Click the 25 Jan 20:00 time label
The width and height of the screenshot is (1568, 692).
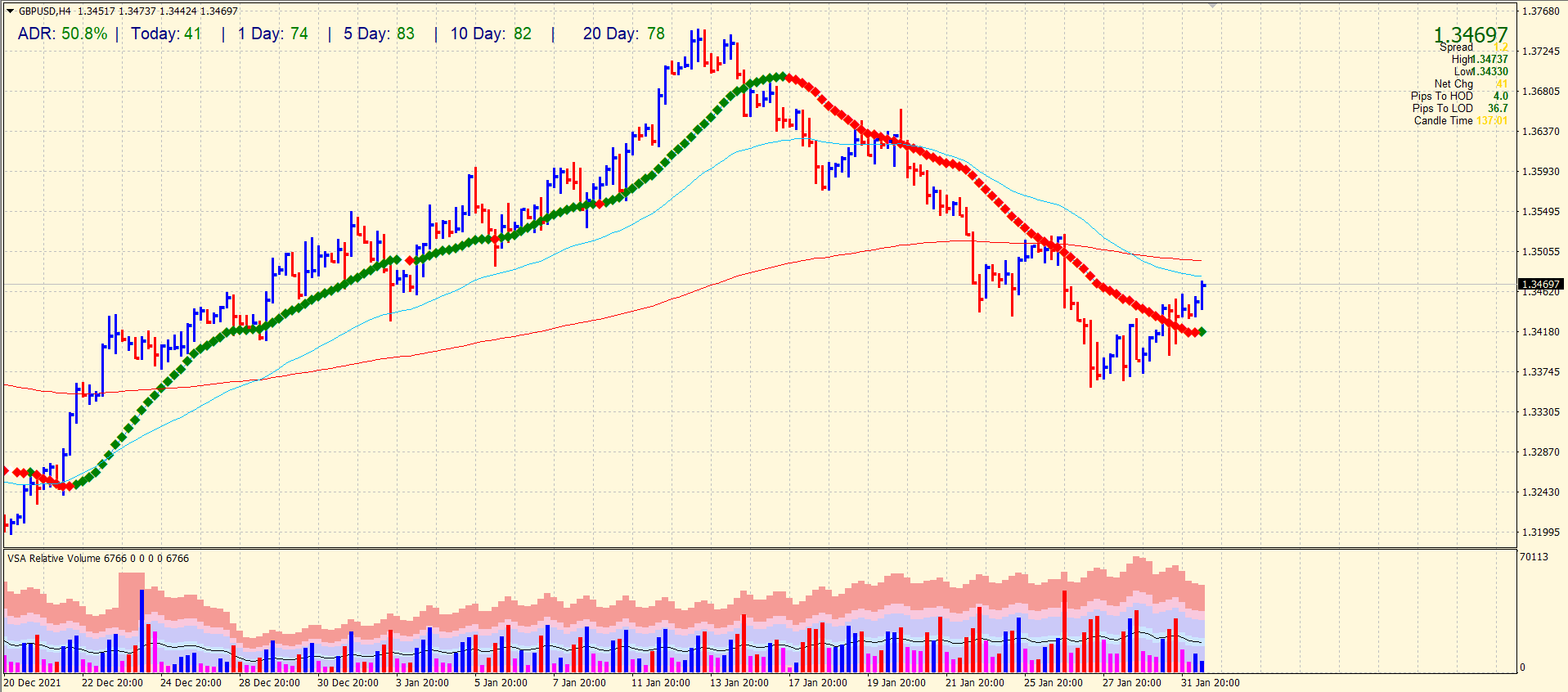point(1054,682)
